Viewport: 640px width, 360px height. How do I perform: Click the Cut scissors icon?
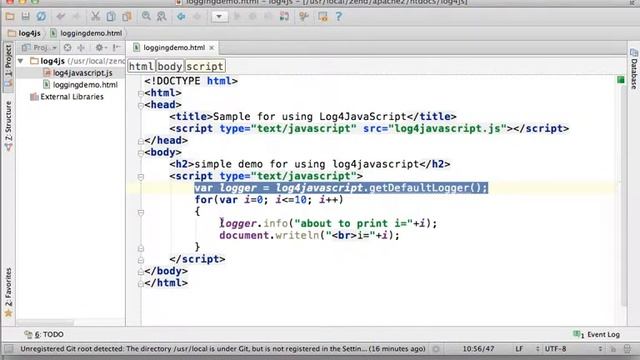[x=96, y=16]
